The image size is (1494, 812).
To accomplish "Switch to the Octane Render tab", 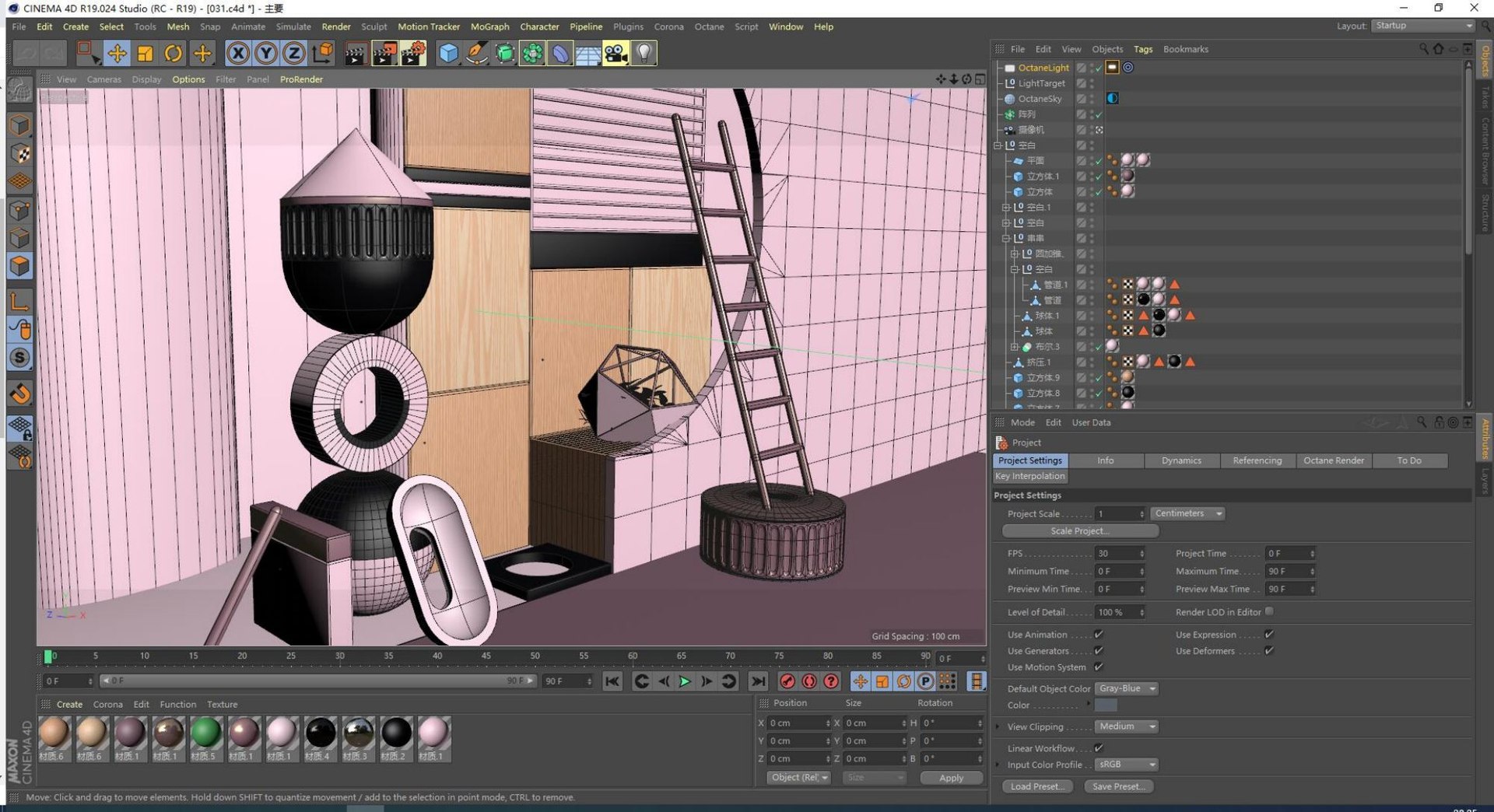I will coord(1333,460).
